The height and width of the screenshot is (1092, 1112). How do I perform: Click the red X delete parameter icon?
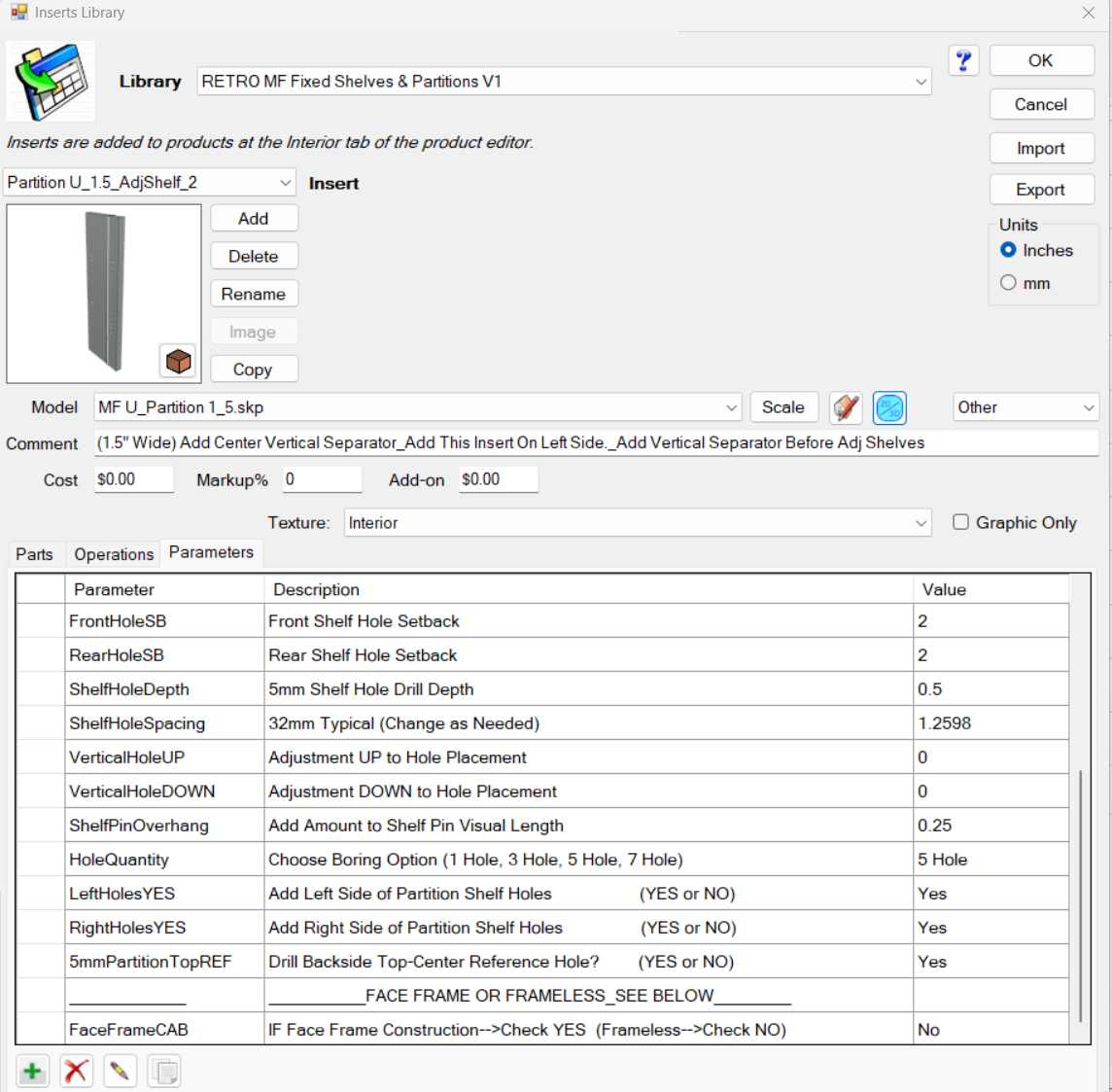pos(76,1072)
